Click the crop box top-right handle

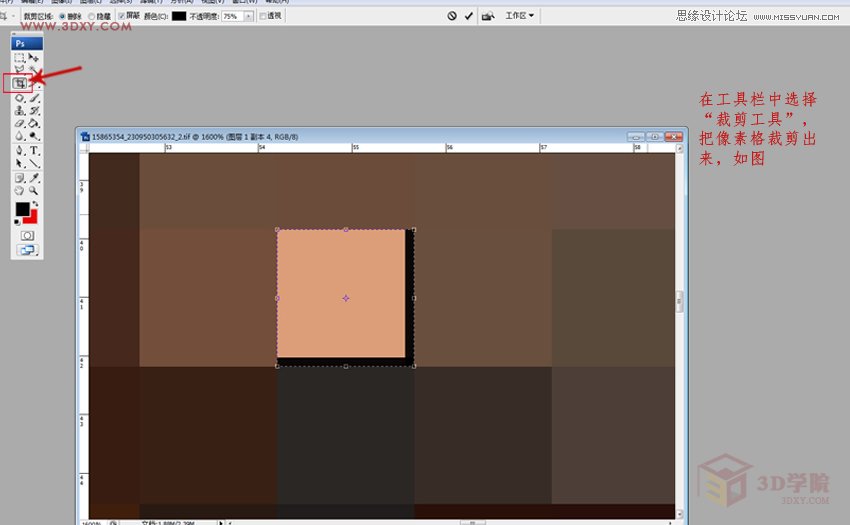pyautogui.click(x=414, y=229)
